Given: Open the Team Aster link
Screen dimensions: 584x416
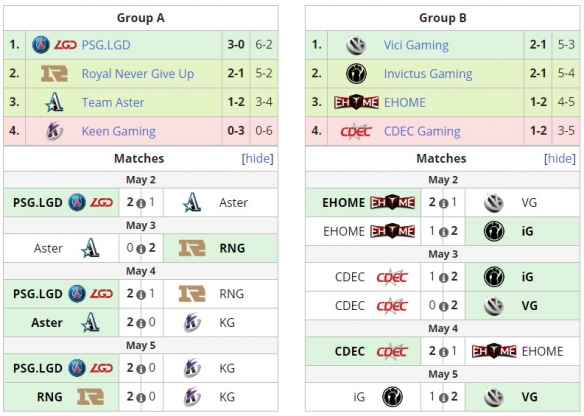Looking at the screenshot, I should point(113,102).
